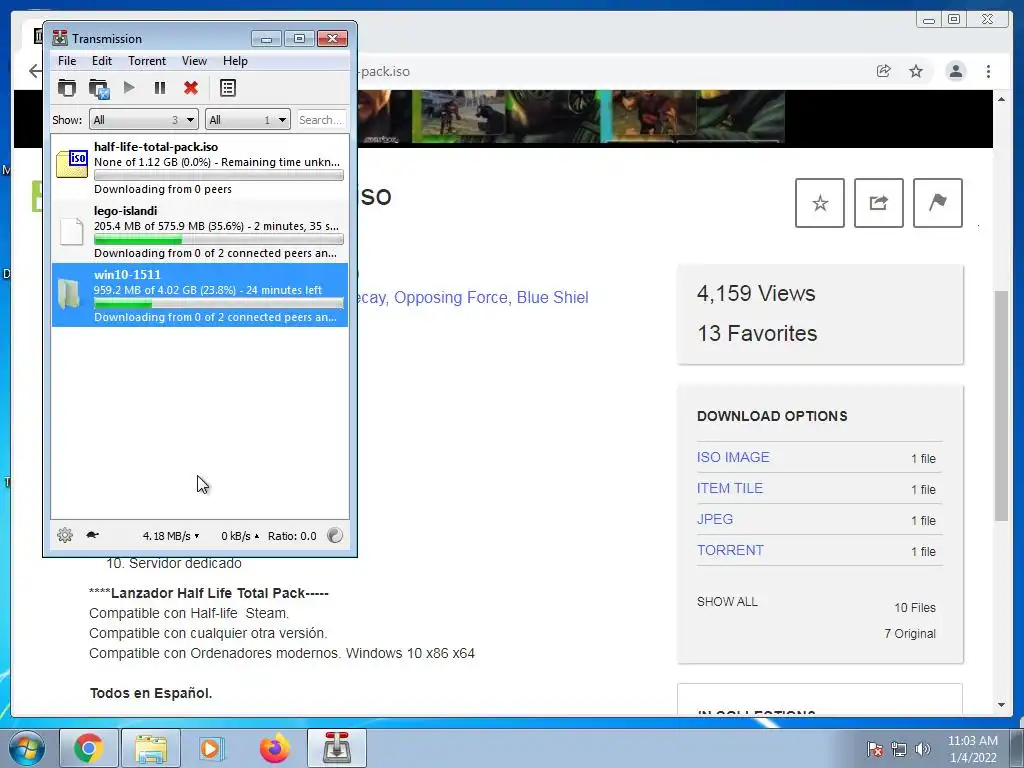Open the TORRENT download link
Image resolution: width=1024 pixels, height=768 pixels.
point(730,550)
